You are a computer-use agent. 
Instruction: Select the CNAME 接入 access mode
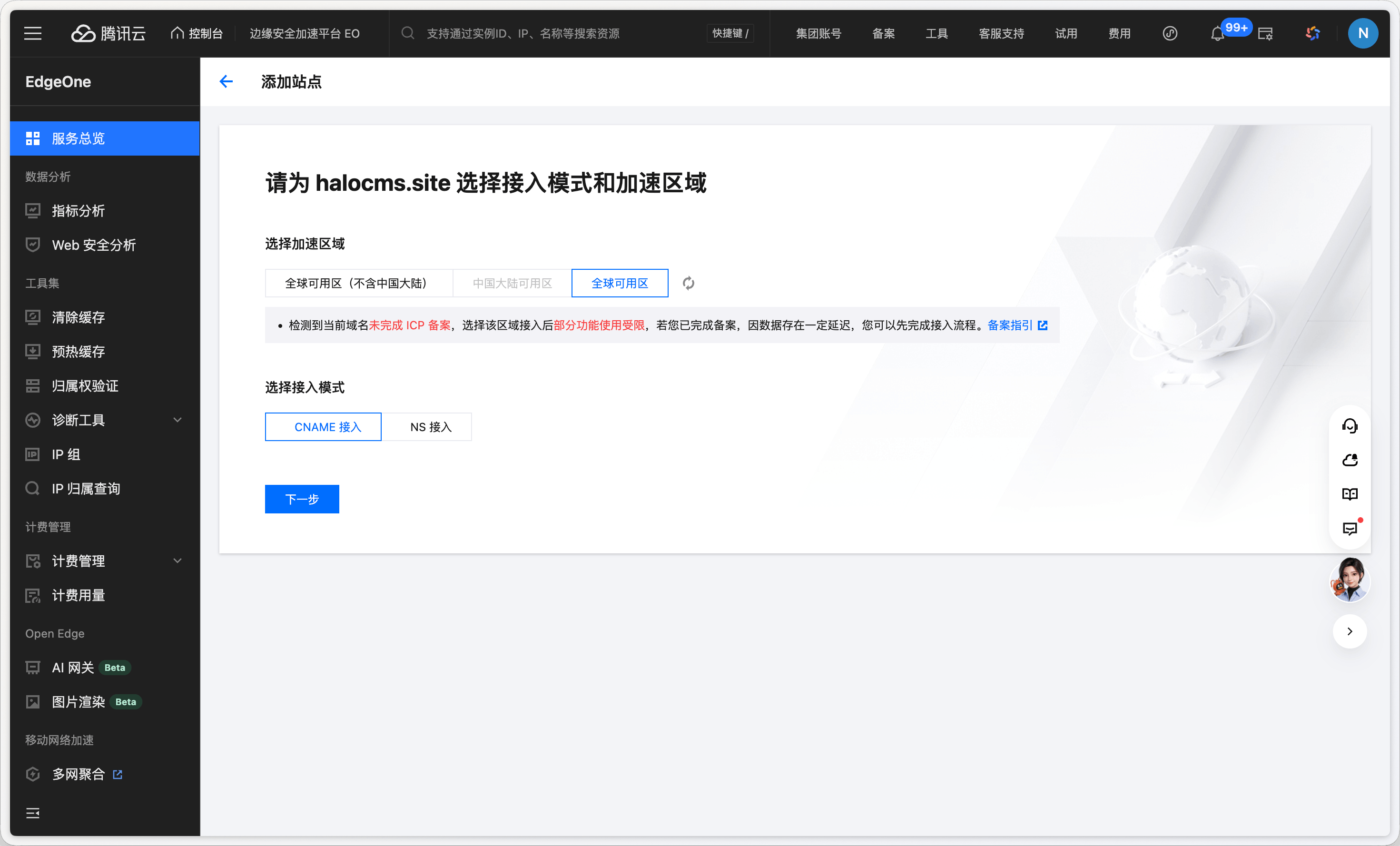[x=323, y=427]
